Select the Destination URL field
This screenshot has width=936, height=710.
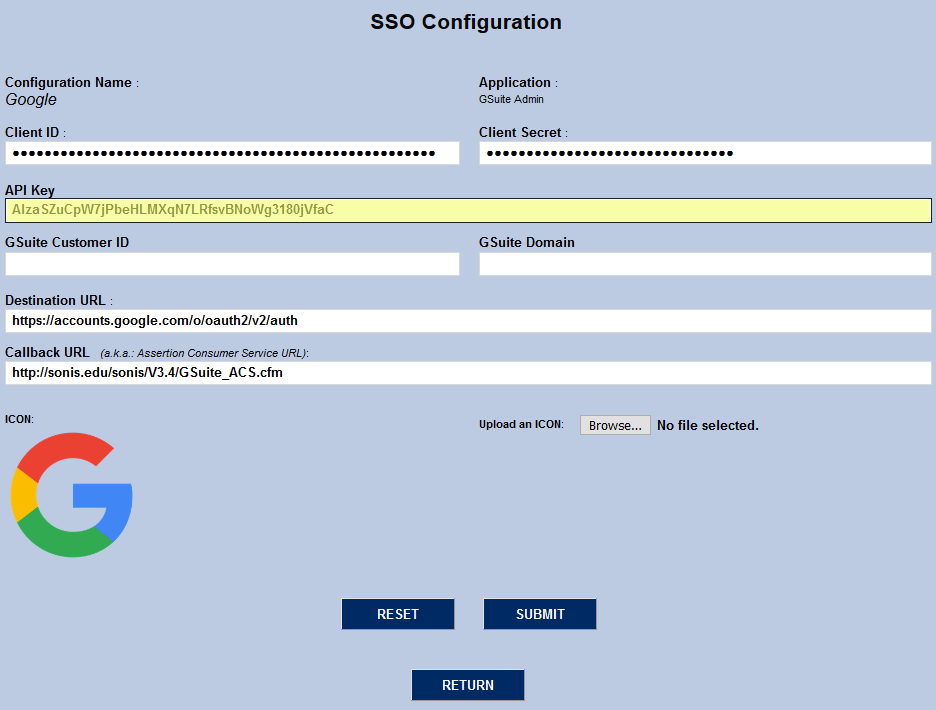point(467,320)
